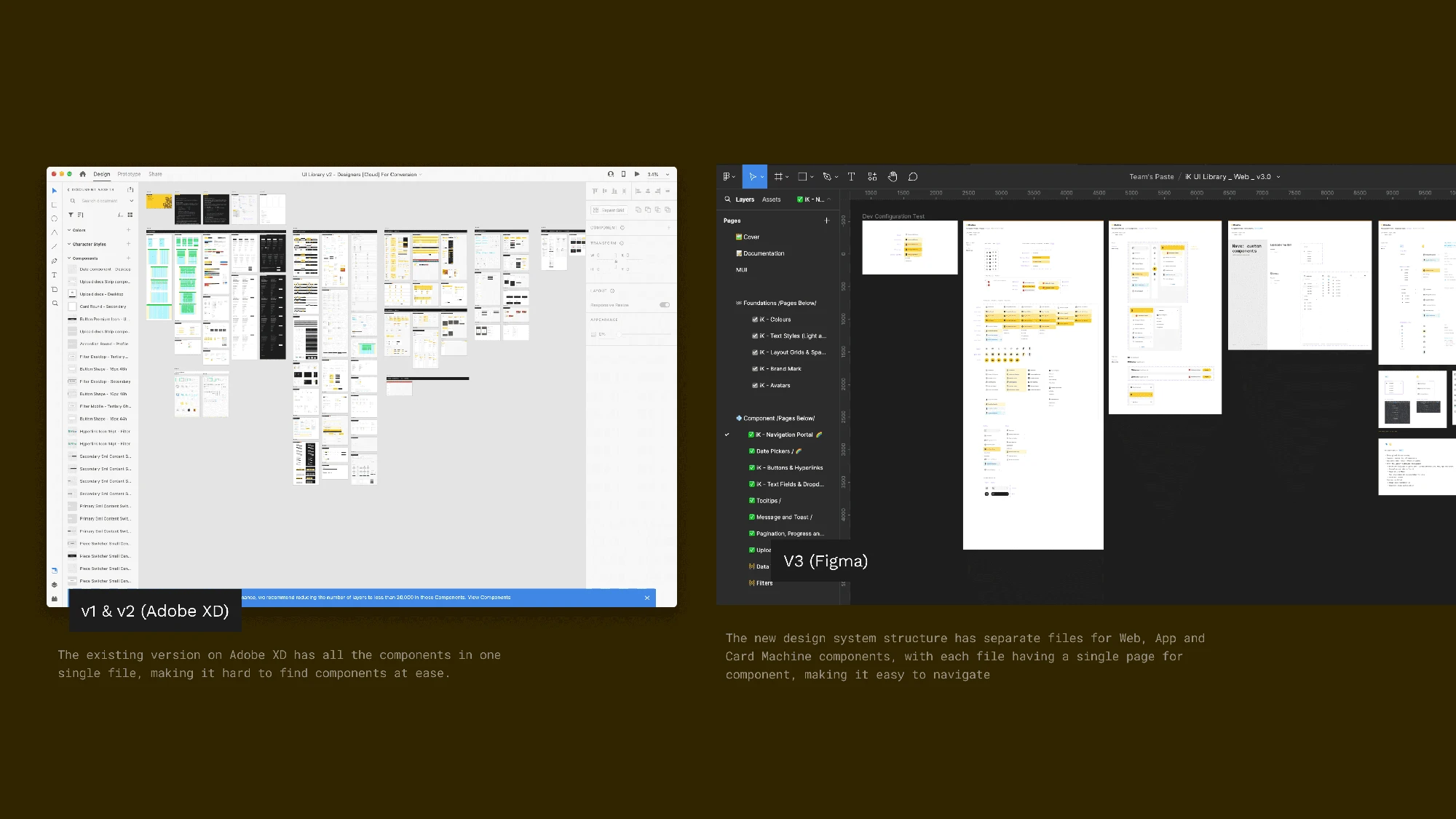Select the Figma Pen tool

(x=826, y=177)
